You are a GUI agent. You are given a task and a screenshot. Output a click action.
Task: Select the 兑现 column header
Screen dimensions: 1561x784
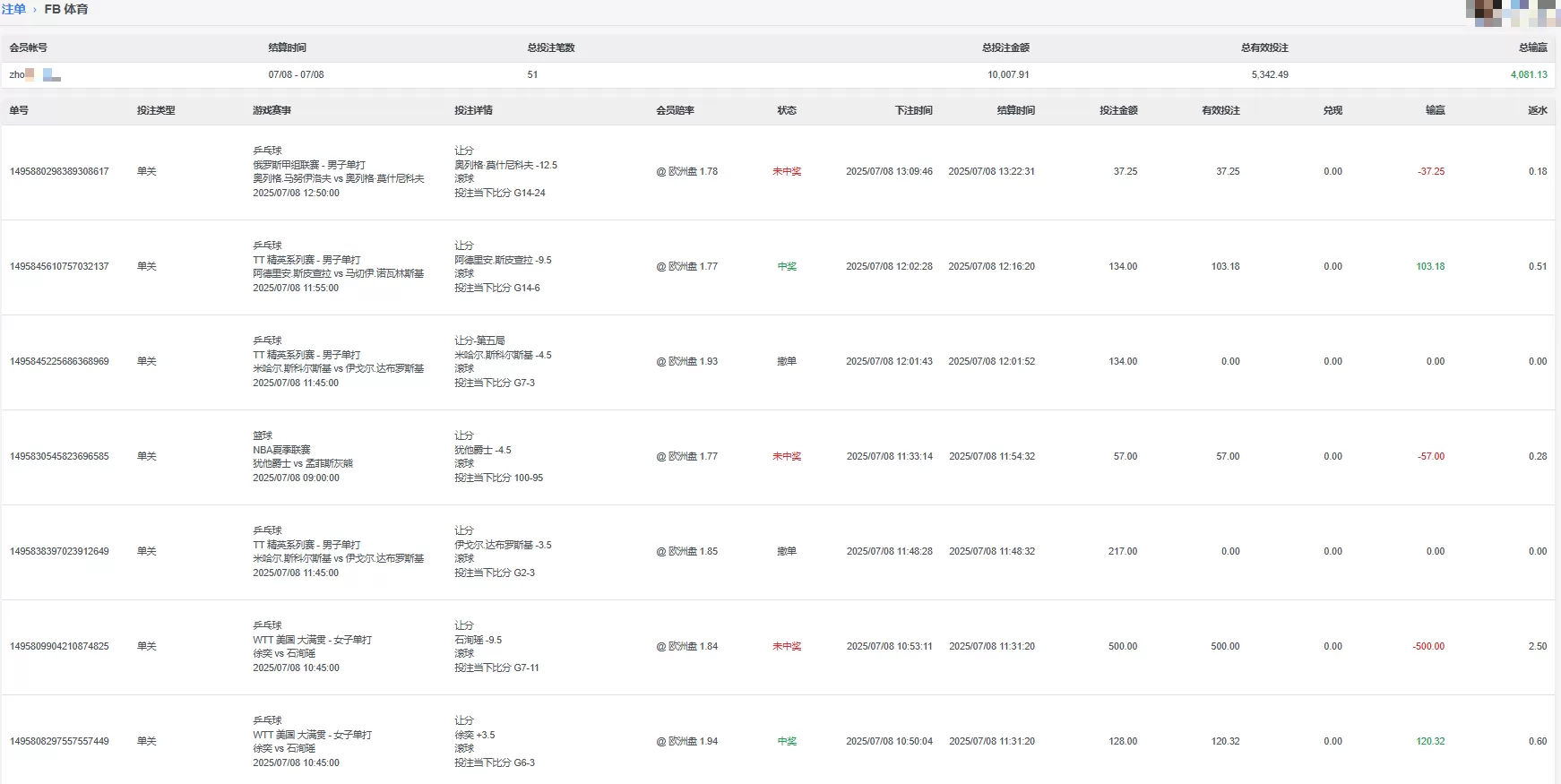click(x=1332, y=110)
